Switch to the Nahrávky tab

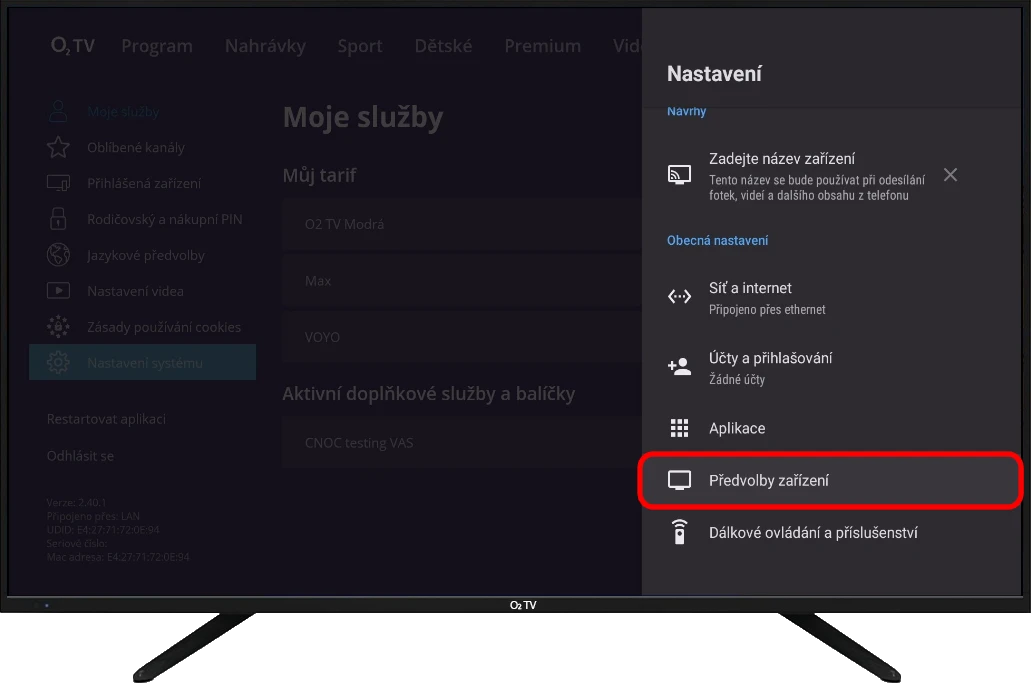pyautogui.click(x=265, y=46)
